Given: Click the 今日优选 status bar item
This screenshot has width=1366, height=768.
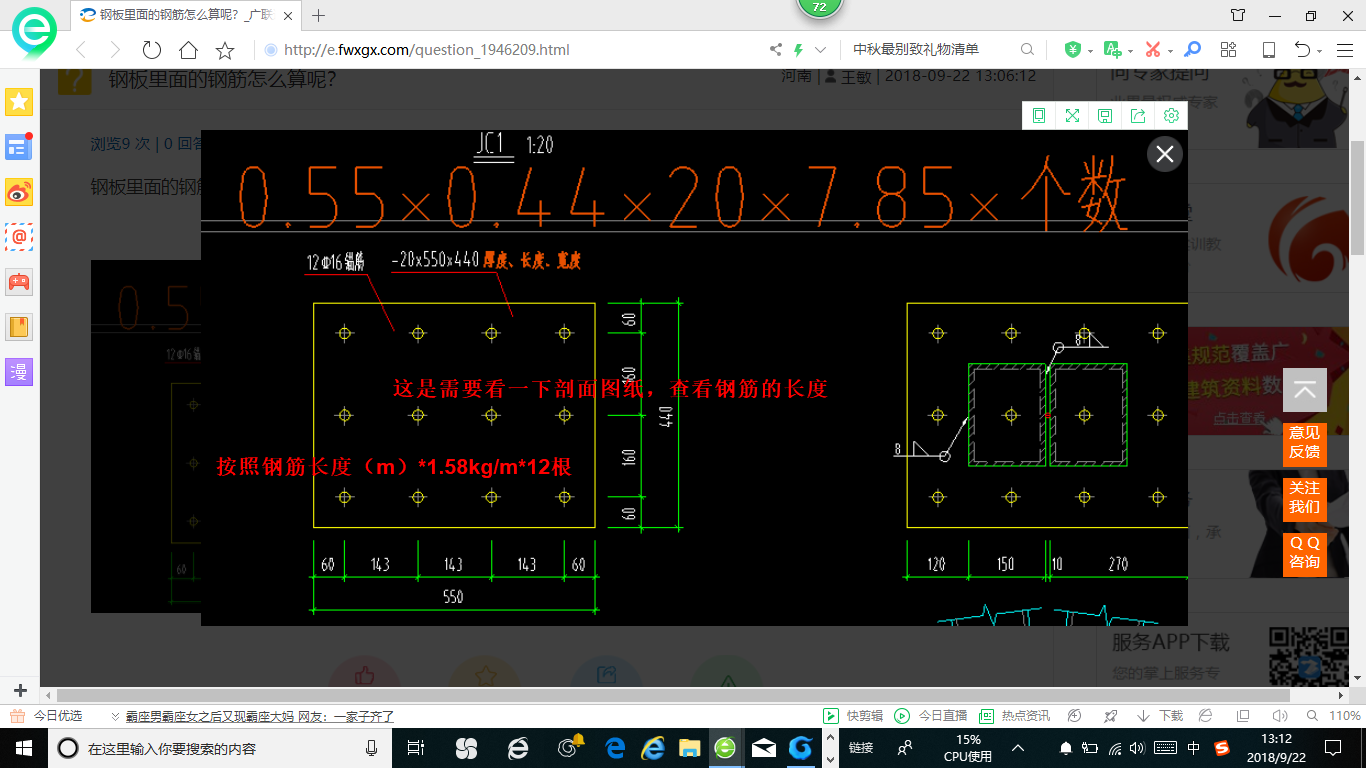Looking at the screenshot, I should click(47, 716).
